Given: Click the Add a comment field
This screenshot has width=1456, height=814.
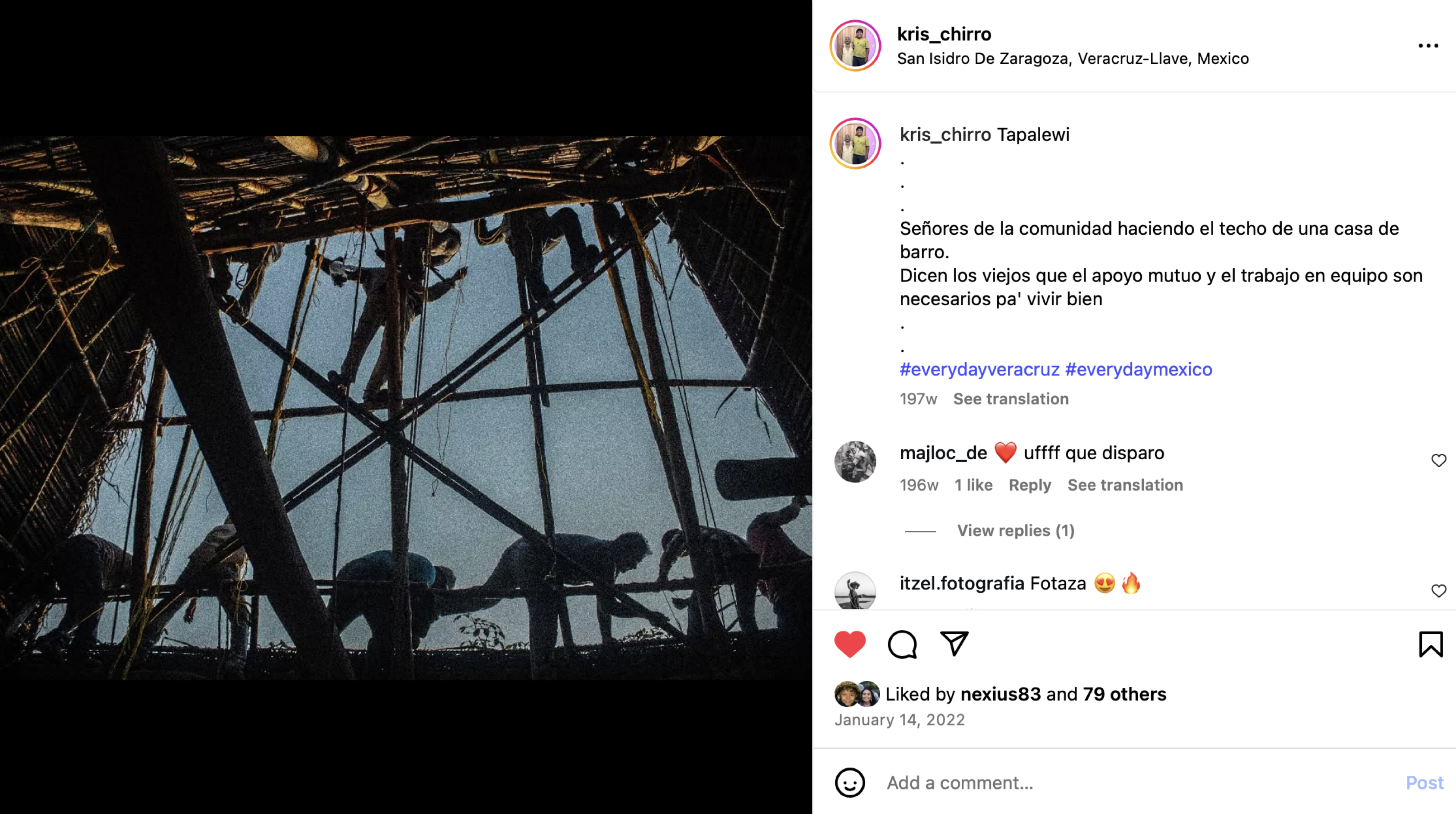Looking at the screenshot, I should point(1130,783).
